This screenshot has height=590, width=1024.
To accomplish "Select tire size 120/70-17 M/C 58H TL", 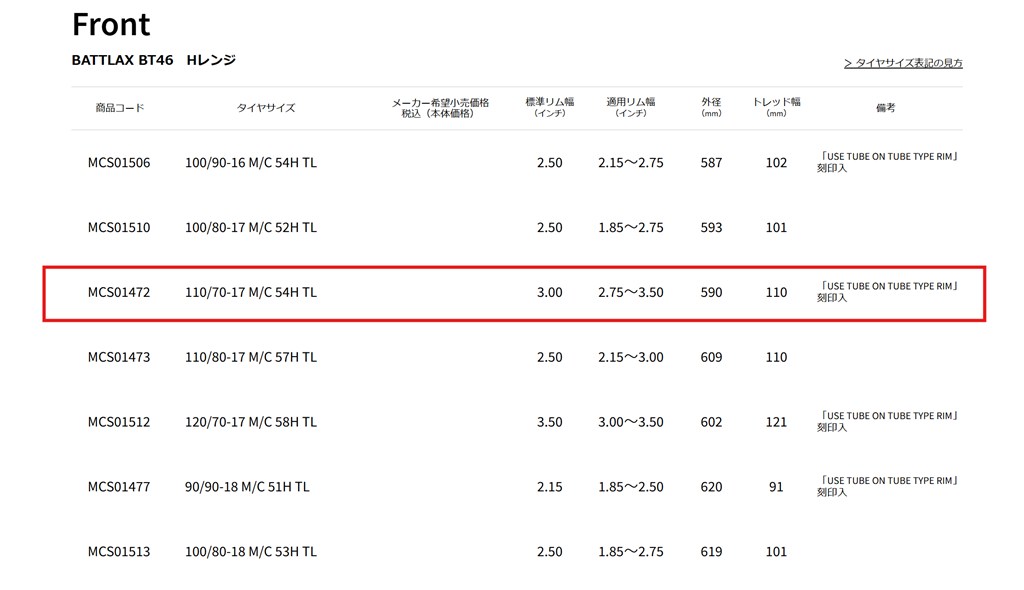I will coord(251,422).
